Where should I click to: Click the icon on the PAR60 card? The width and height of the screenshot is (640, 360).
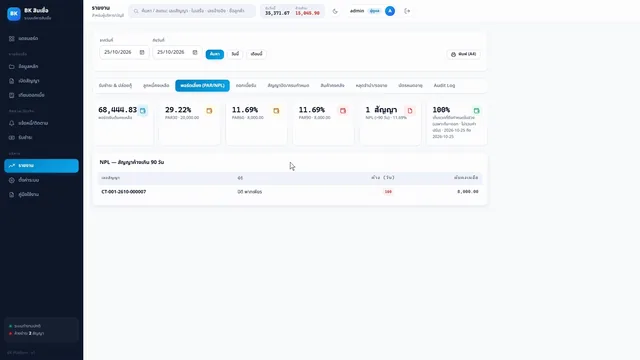pos(276,111)
